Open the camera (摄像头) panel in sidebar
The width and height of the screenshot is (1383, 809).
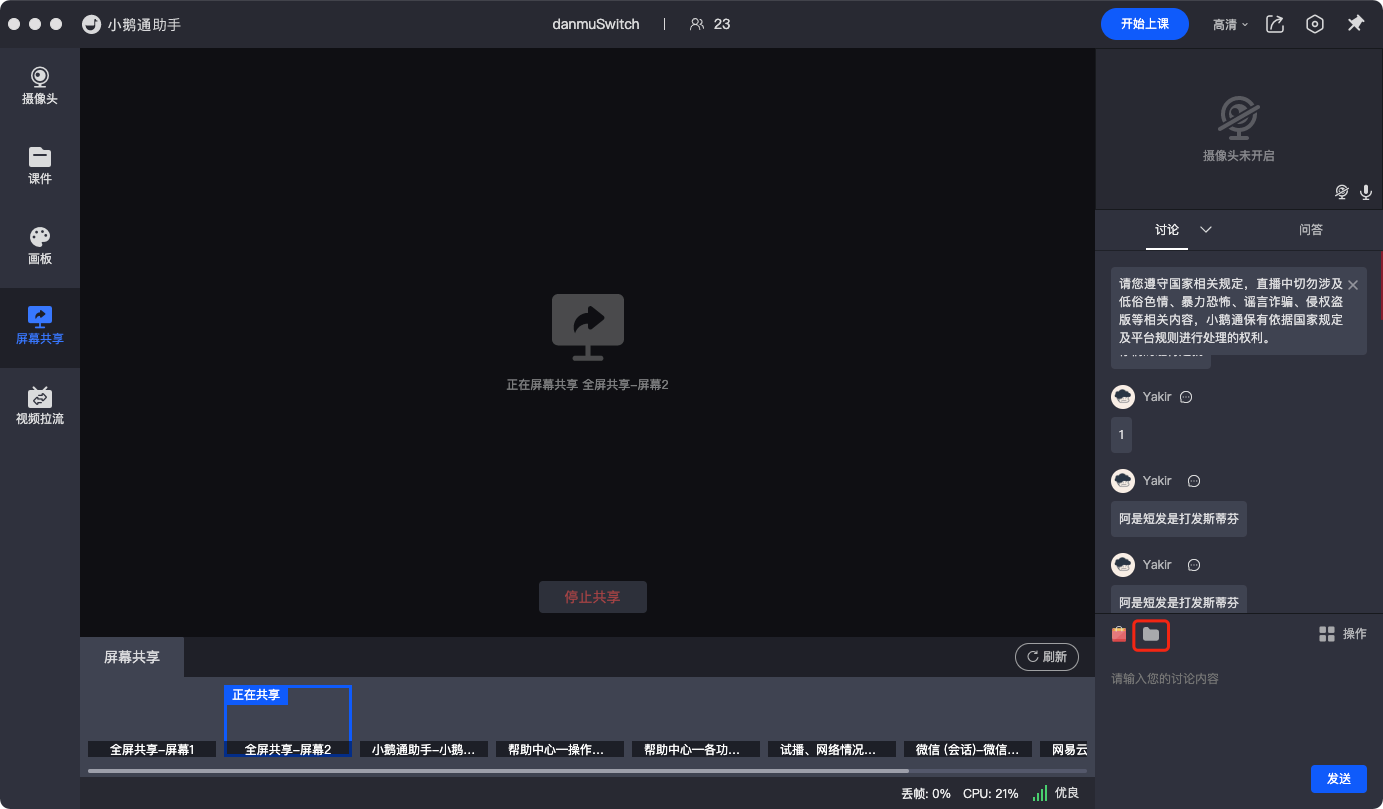pos(40,86)
